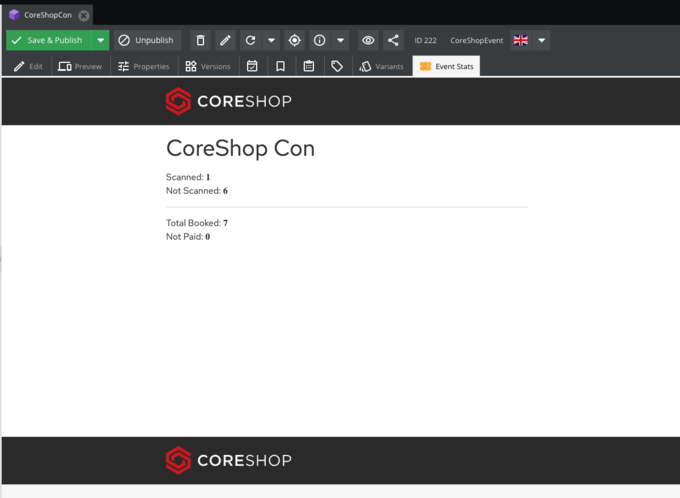
Task: Close the CoreShopCon tab
Action: click(84, 16)
